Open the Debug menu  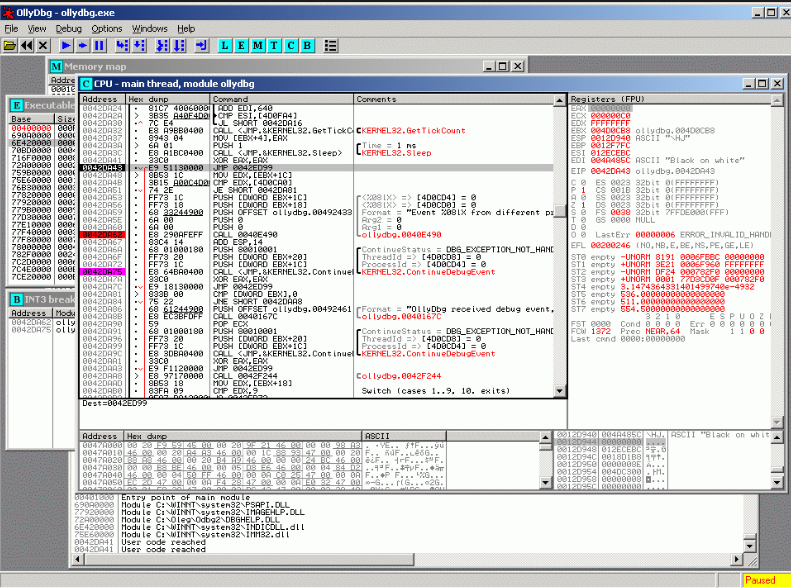[x=69, y=29]
